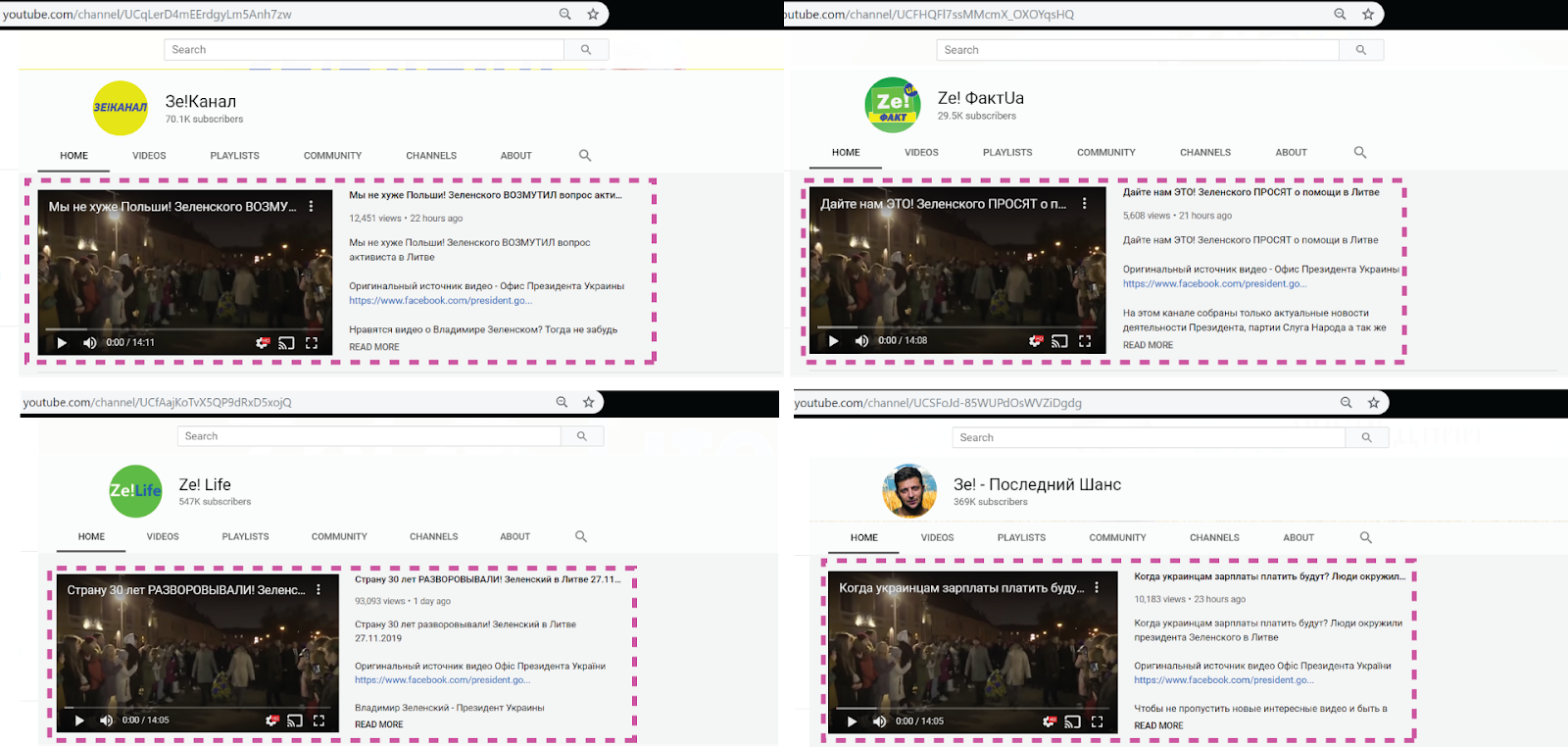The width and height of the screenshot is (1568, 747).
Task: Click READ MORE under Ze! ФактUa description
Action: click(1148, 345)
